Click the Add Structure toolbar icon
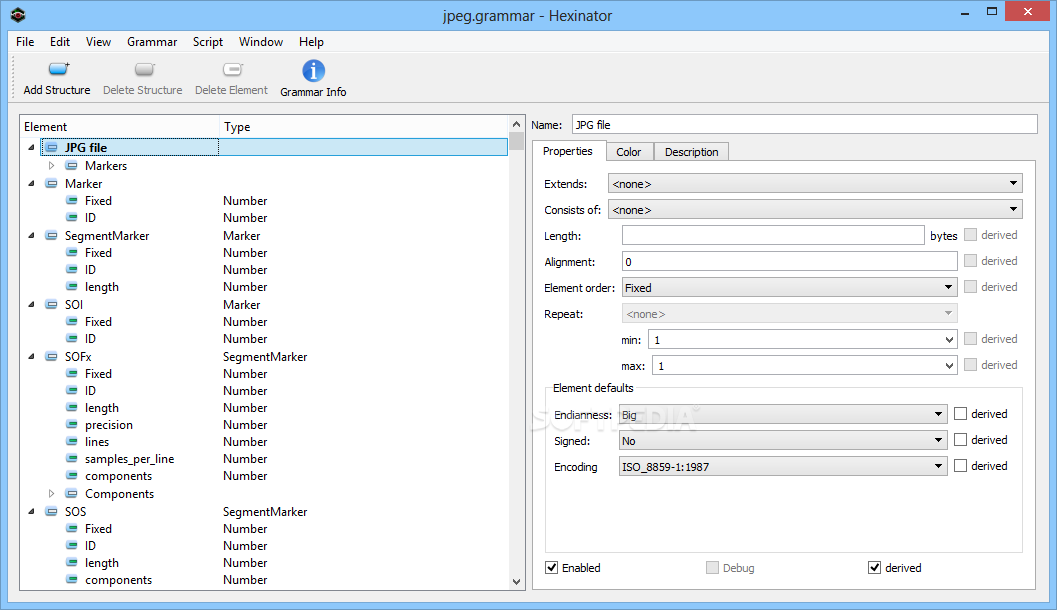Image resolution: width=1057 pixels, height=610 pixels. [59, 69]
